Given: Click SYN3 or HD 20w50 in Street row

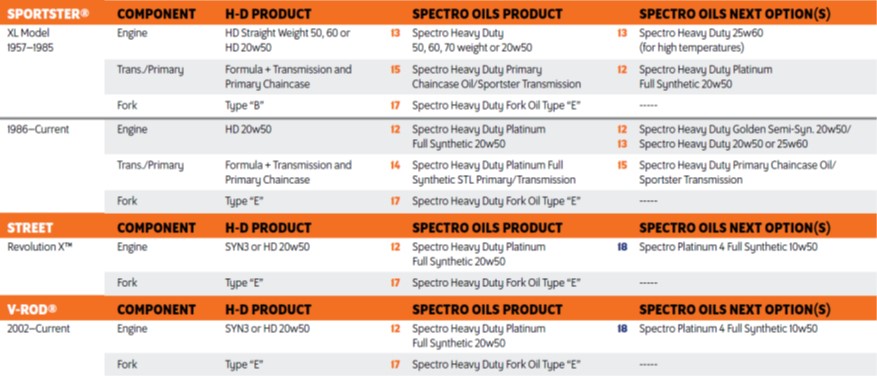Looking at the screenshot, I should pyautogui.click(x=267, y=247).
